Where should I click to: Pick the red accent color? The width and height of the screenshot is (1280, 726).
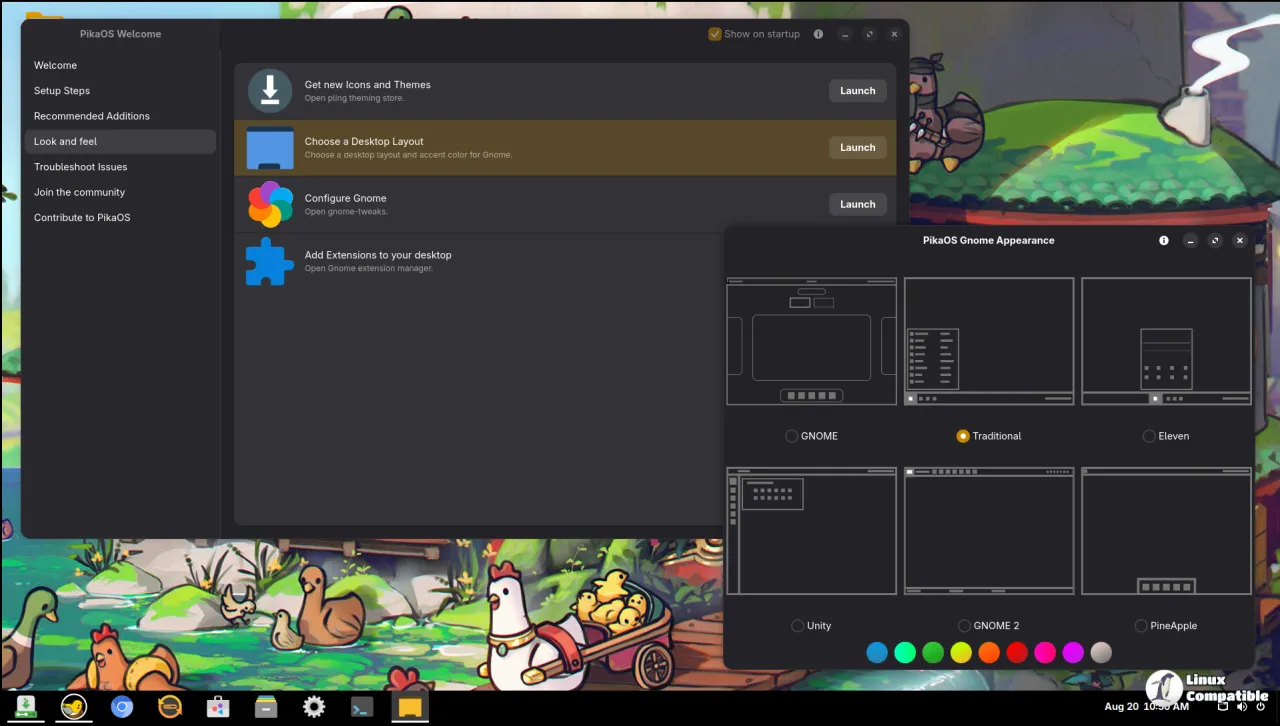tap(1017, 653)
